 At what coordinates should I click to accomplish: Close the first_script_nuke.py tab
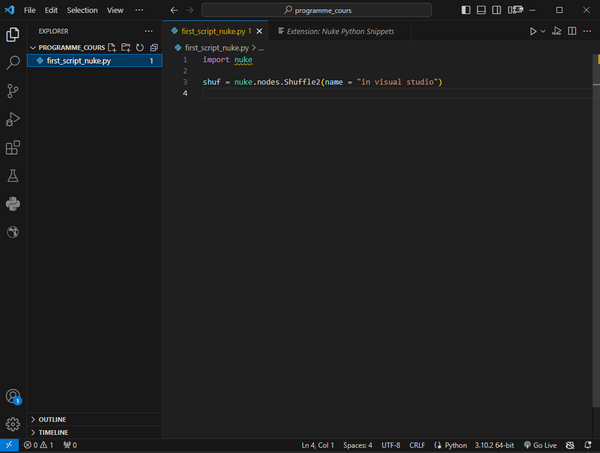pyautogui.click(x=259, y=31)
